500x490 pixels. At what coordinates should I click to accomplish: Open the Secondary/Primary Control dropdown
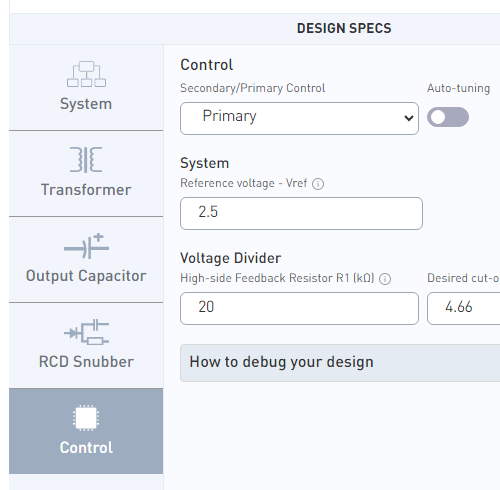click(299, 118)
